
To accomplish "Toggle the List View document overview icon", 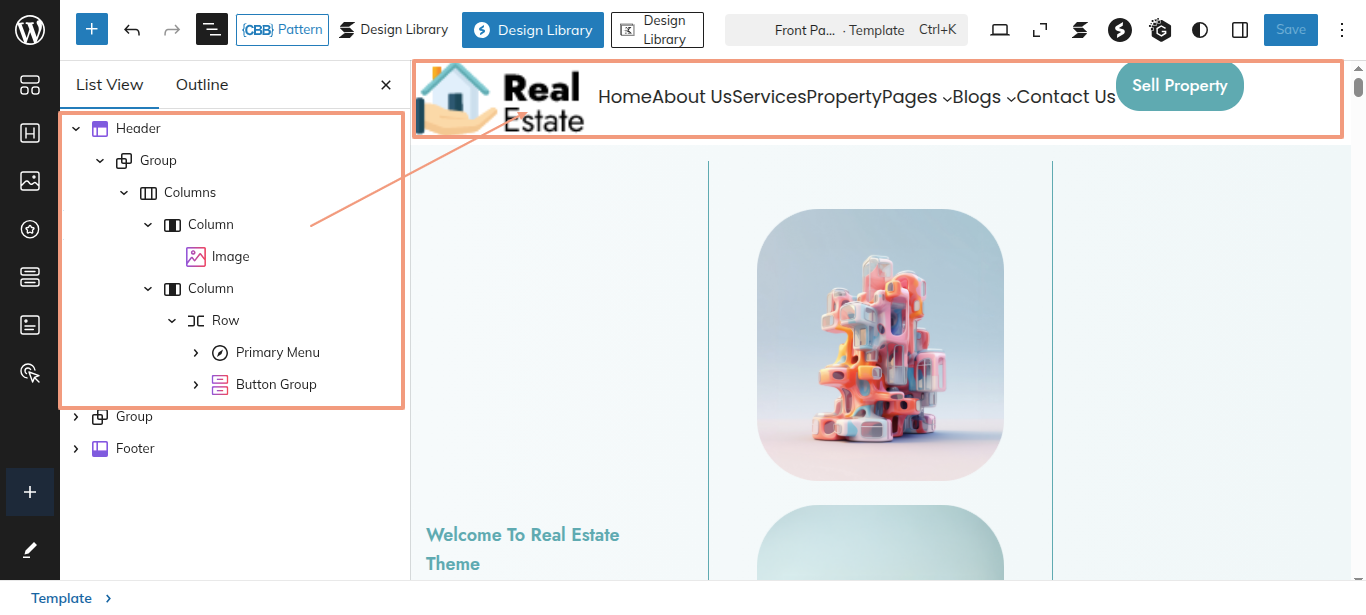I will tap(212, 30).
